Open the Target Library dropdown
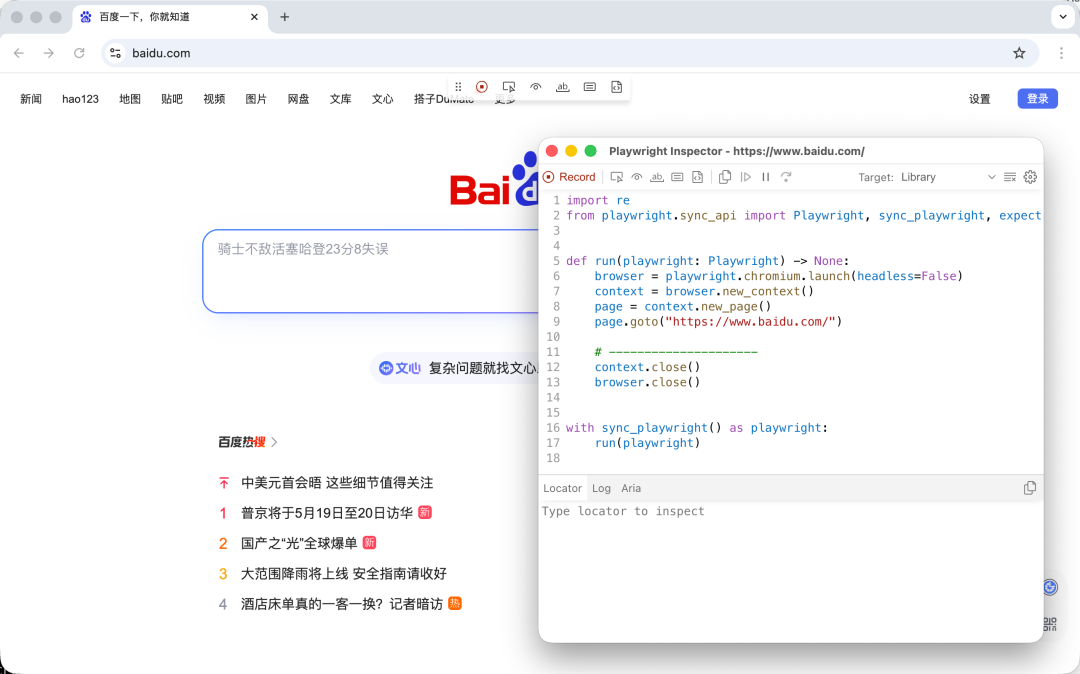This screenshot has height=674, width=1080. pyautogui.click(x=948, y=177)
